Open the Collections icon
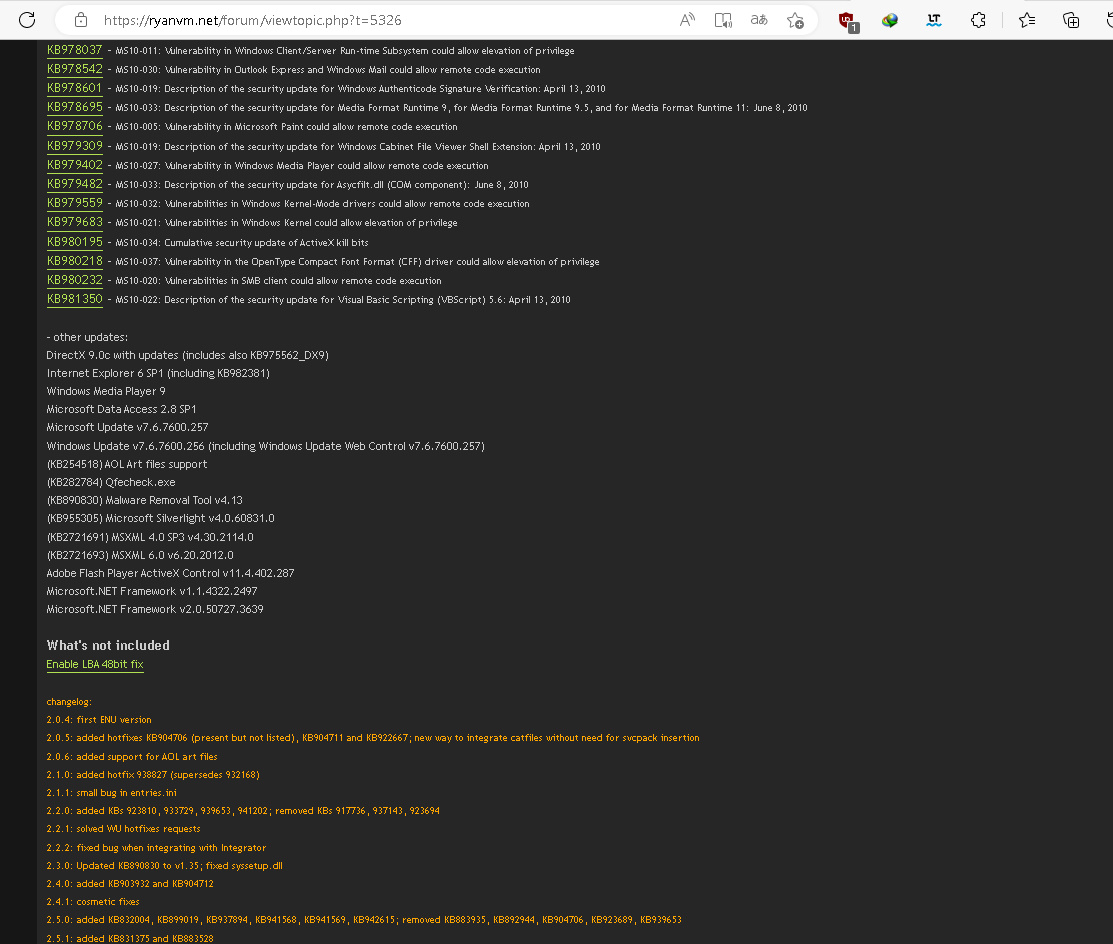1113x944 pixels. 1070,20
